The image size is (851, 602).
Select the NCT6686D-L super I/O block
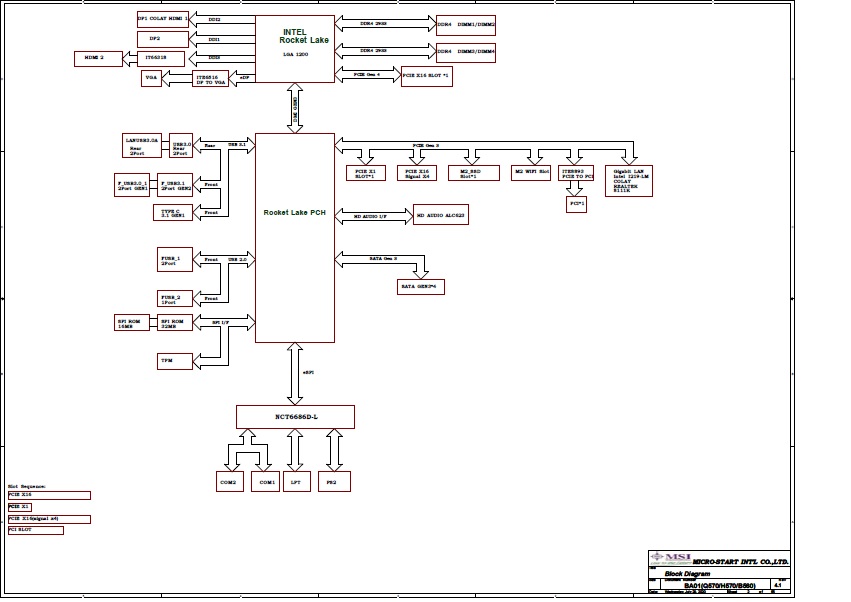[294, 416]
